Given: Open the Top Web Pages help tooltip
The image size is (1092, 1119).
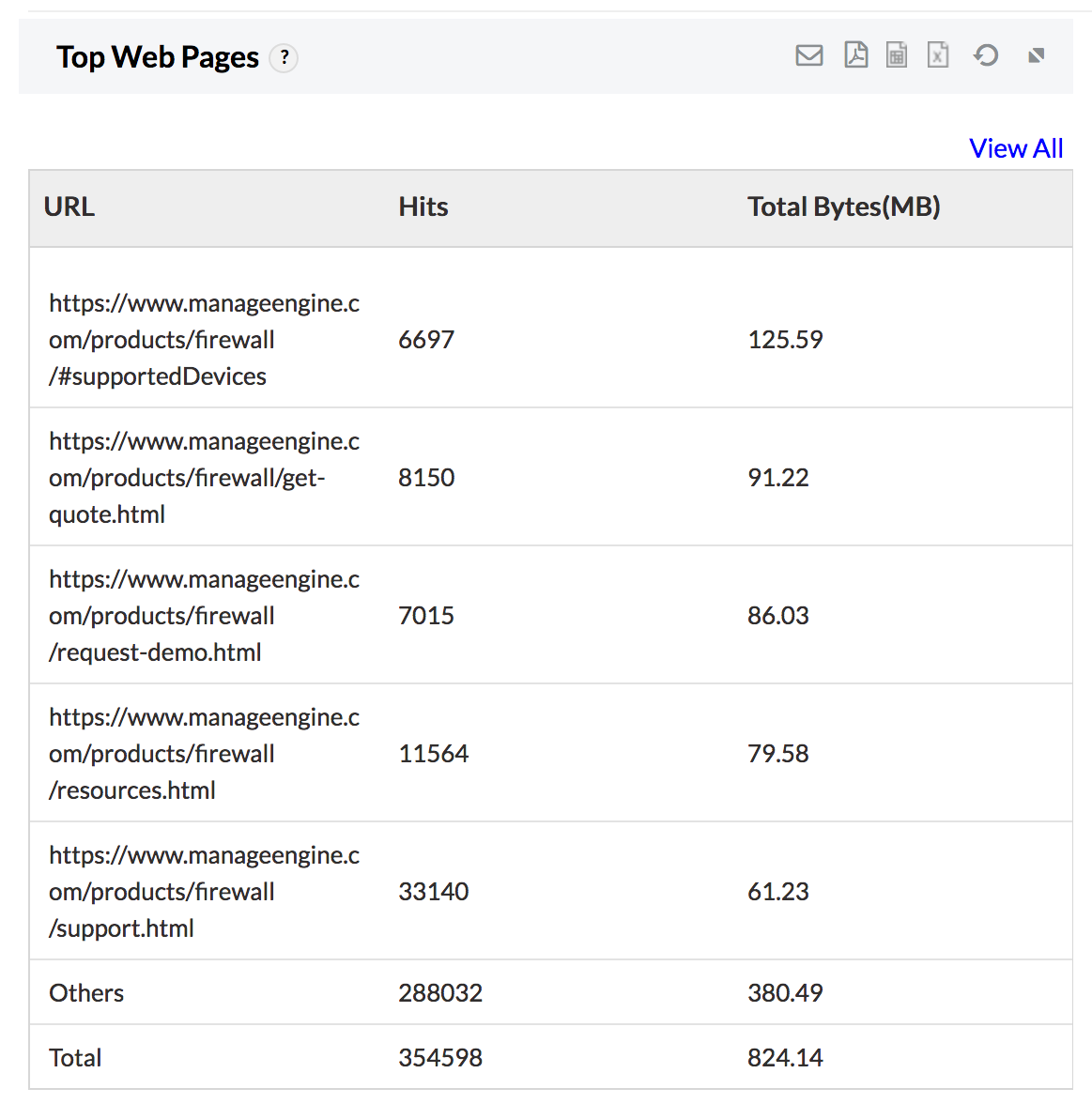Looking at the screenshot, I should [x=284, y=57].
